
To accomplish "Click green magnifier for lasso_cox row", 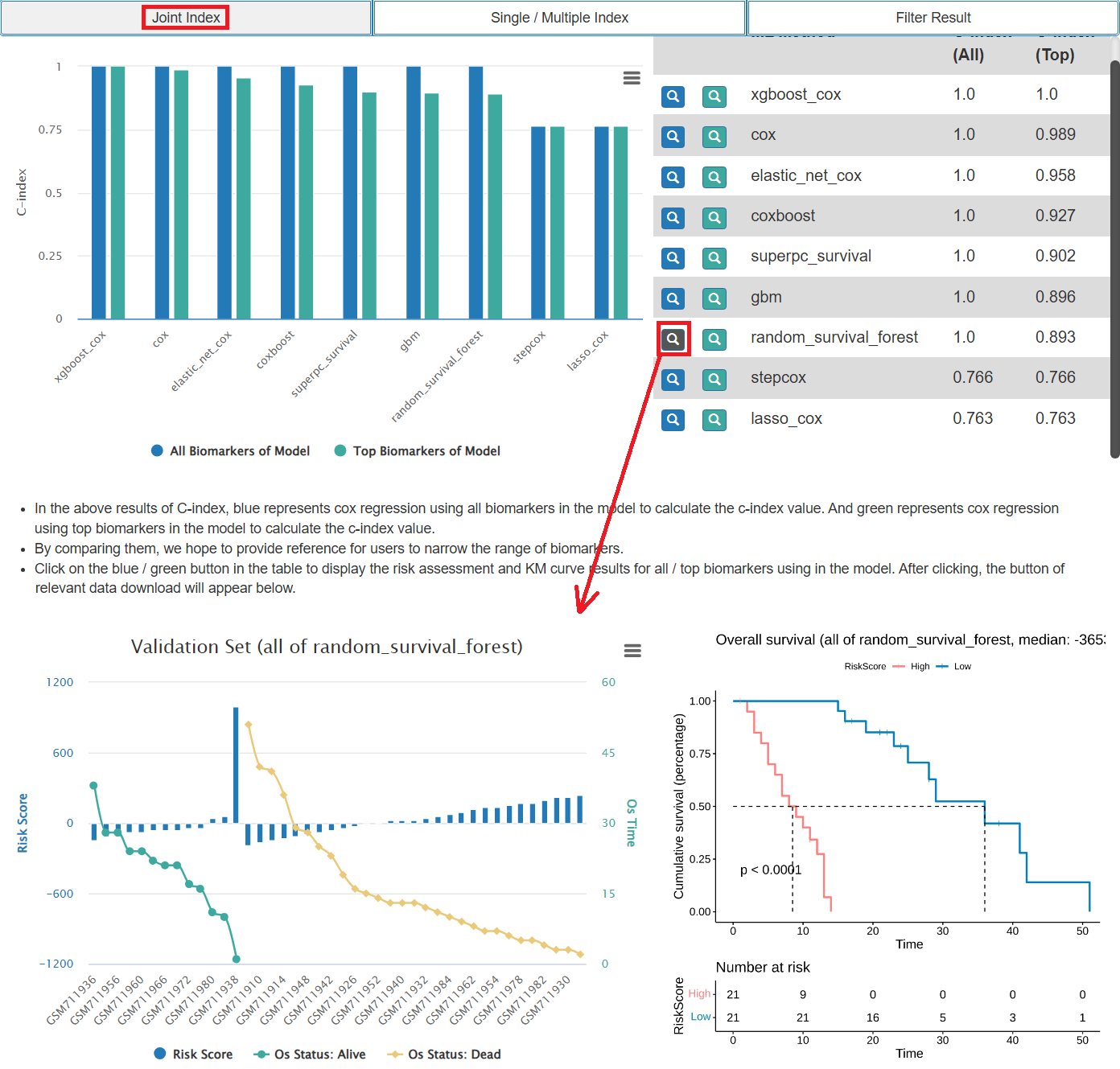I will (x=714, y=419).
